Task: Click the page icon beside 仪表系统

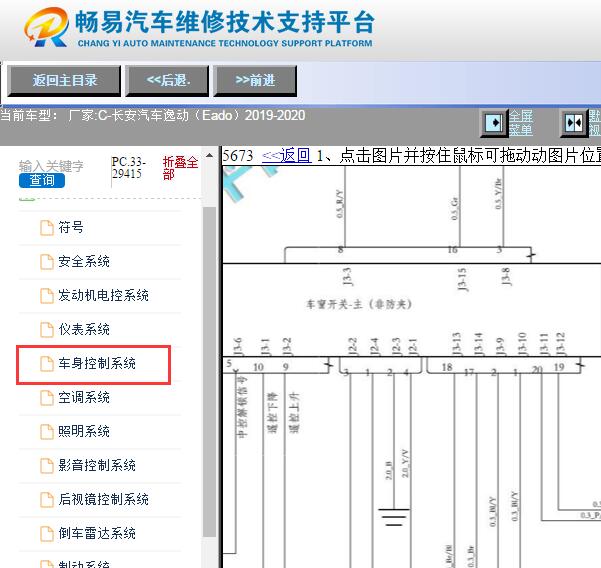Action: point(47,330)
